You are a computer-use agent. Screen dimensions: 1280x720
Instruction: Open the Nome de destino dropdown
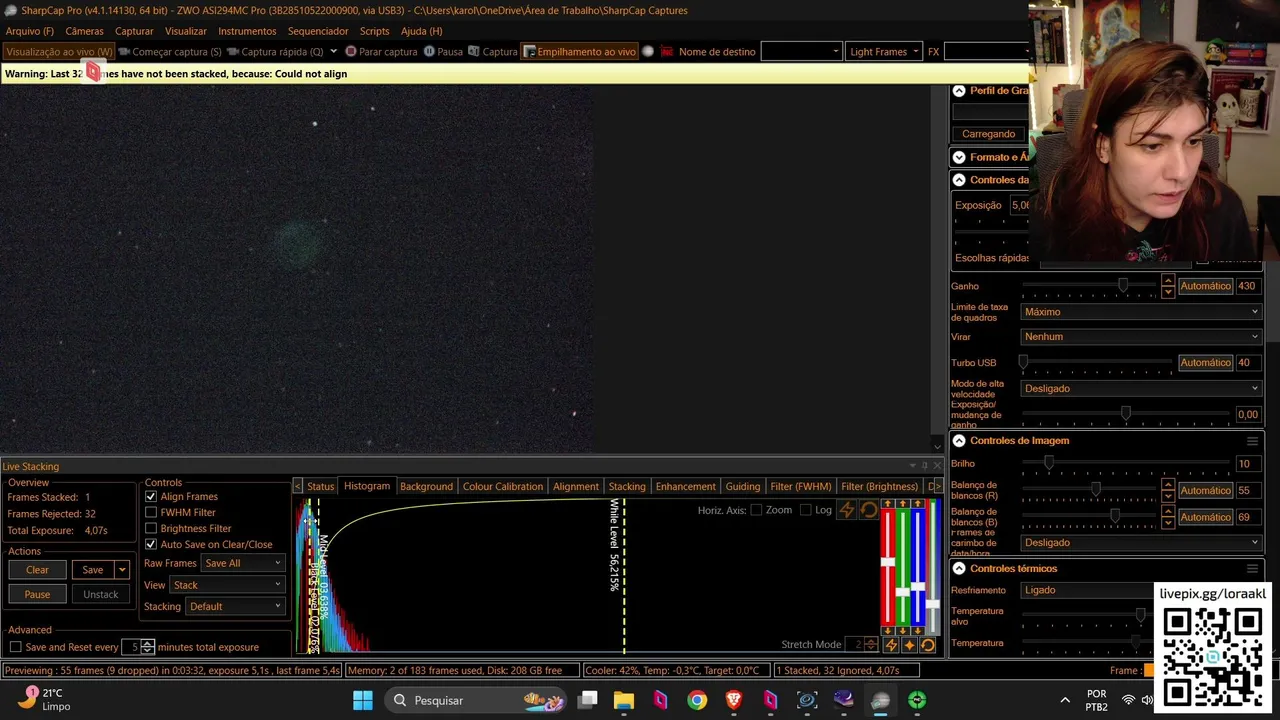(x=801, y=52)
